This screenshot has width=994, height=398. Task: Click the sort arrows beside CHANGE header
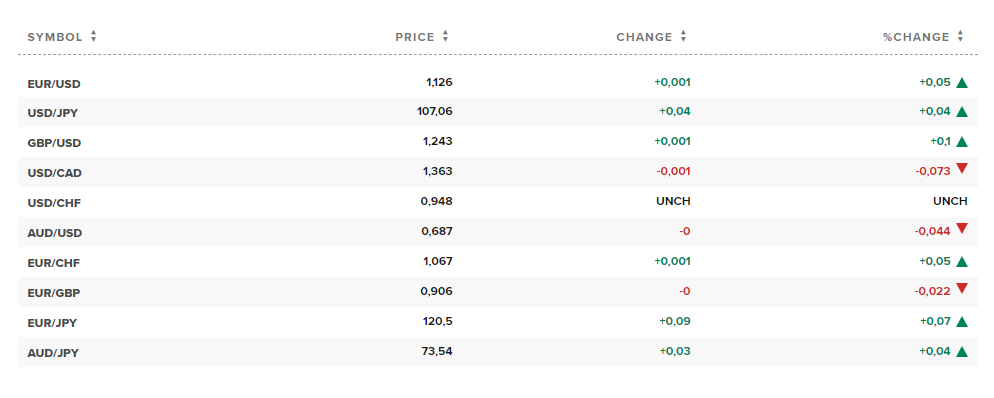tap(683, 37)
